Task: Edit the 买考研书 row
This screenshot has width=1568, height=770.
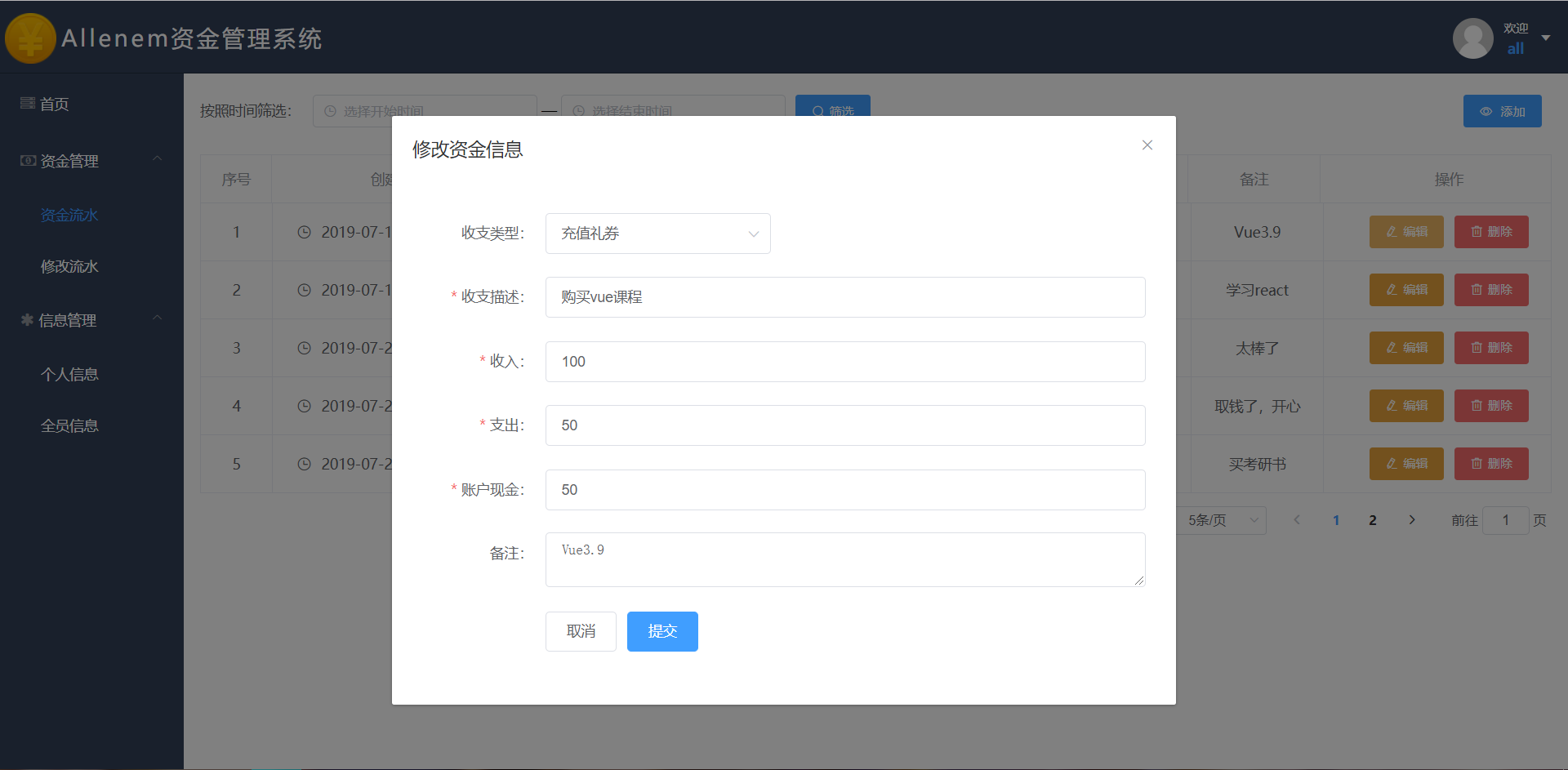Action: tap(1405, 464)
